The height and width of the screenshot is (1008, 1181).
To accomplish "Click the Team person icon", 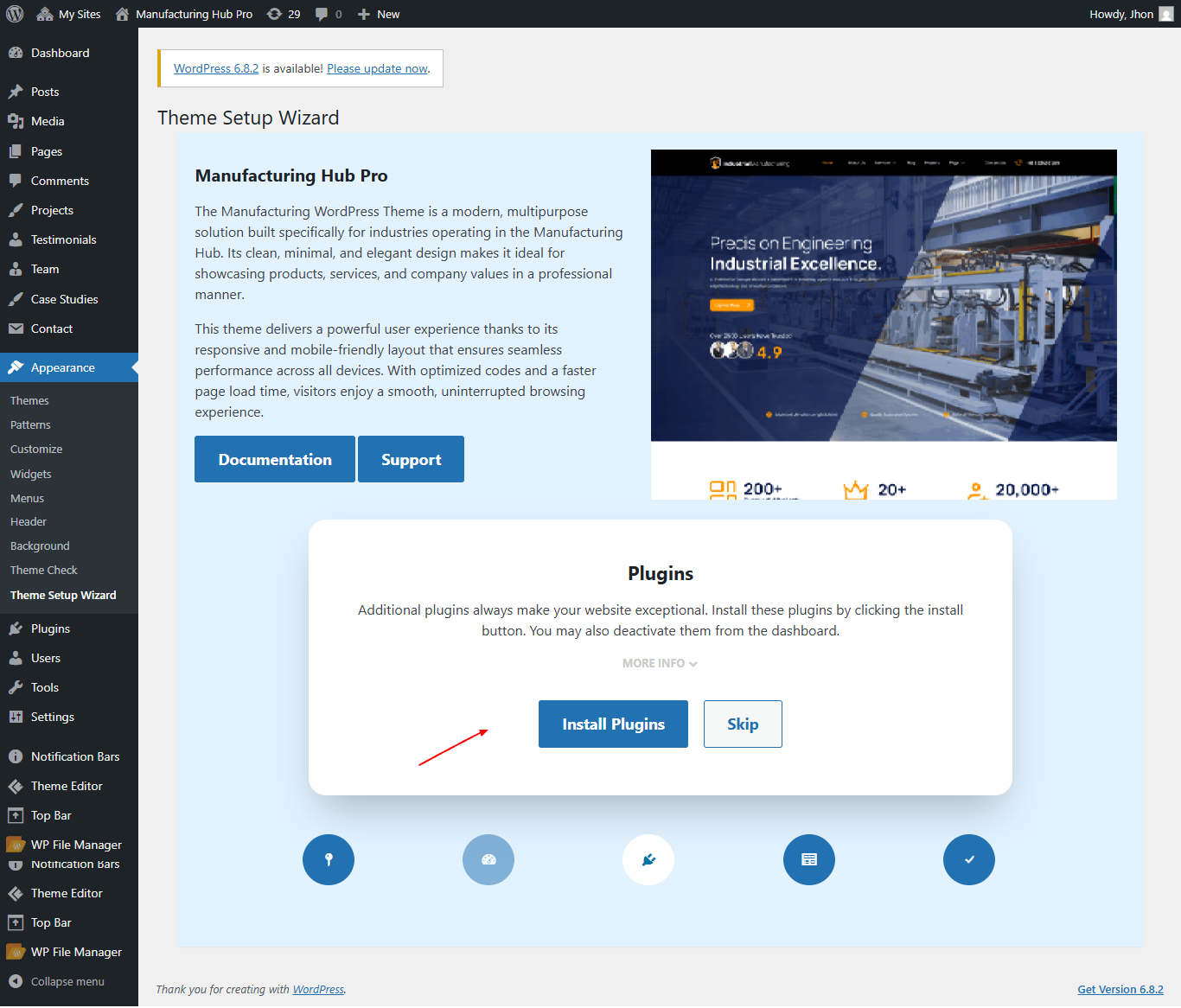I will 16,269.
